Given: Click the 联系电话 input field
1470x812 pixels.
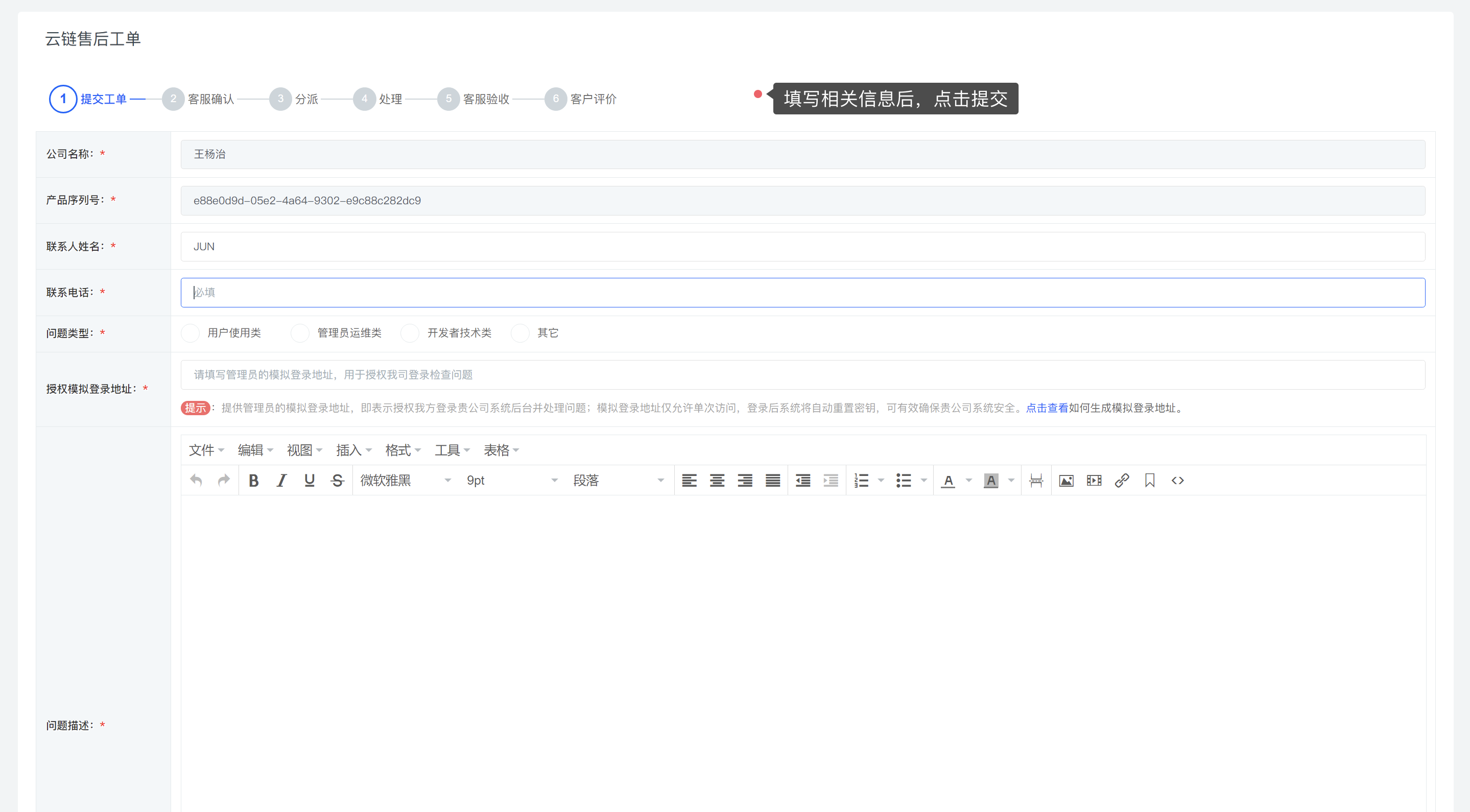Looking at the screenshot, I should tap(802, 293).
